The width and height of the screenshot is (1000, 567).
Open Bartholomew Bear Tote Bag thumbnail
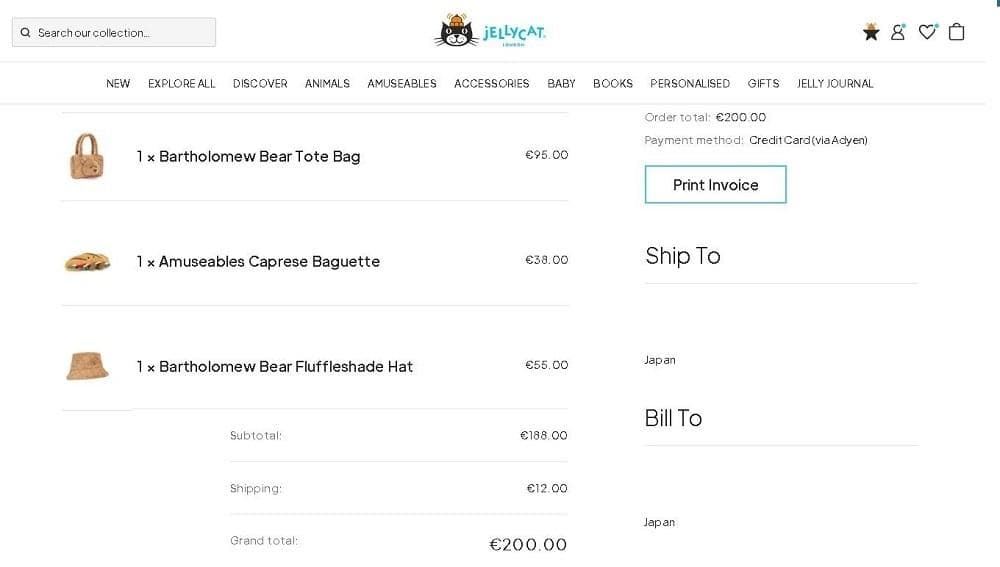pyautogui.click(x=87, y=157)
